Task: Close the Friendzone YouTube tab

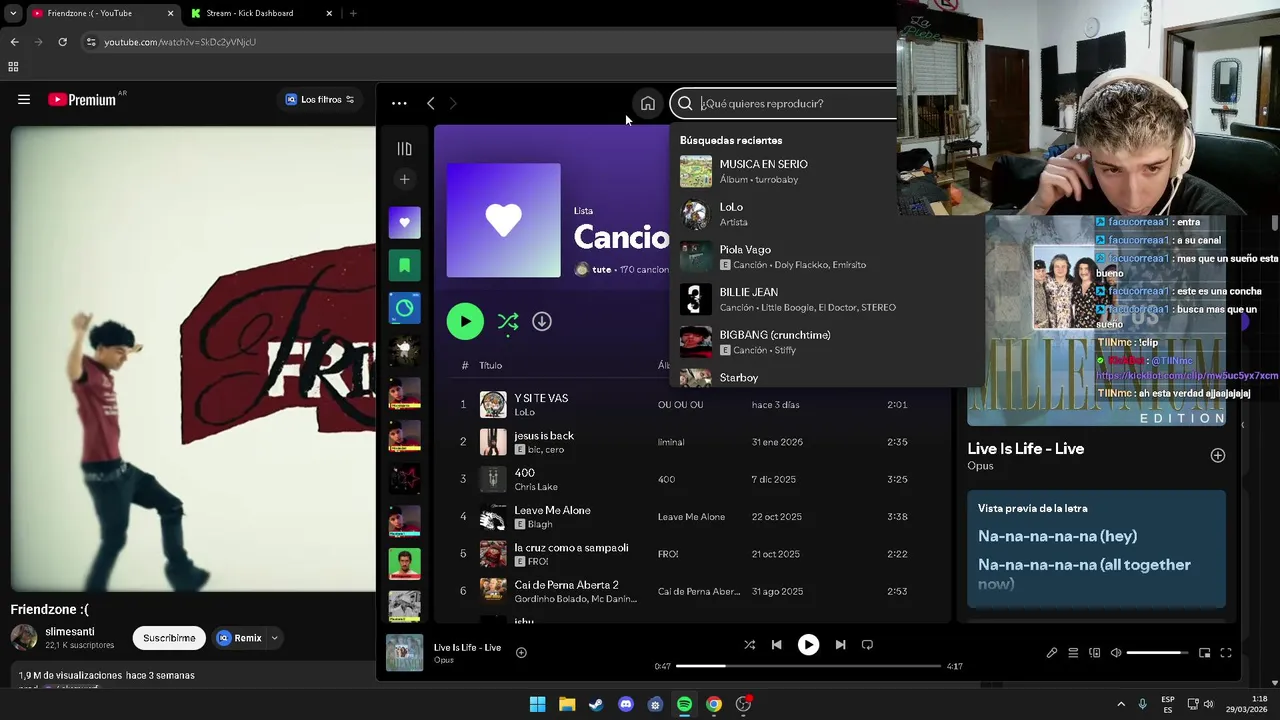Action: pyautogui.click(x=170, y=13)
